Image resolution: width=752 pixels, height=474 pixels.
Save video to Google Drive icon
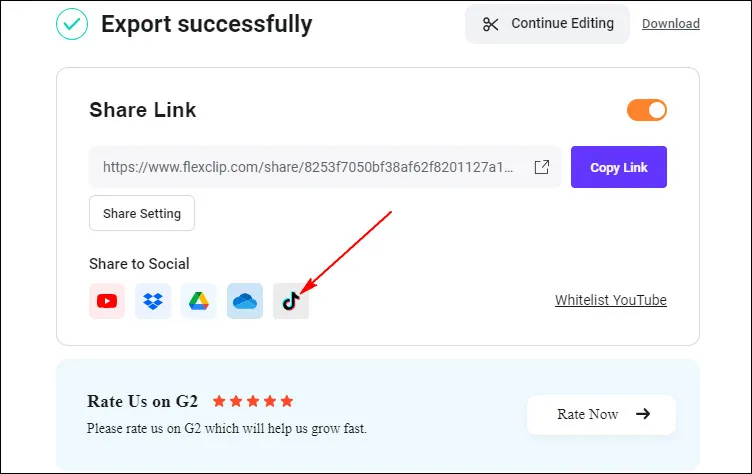click(x=199, y=301)
